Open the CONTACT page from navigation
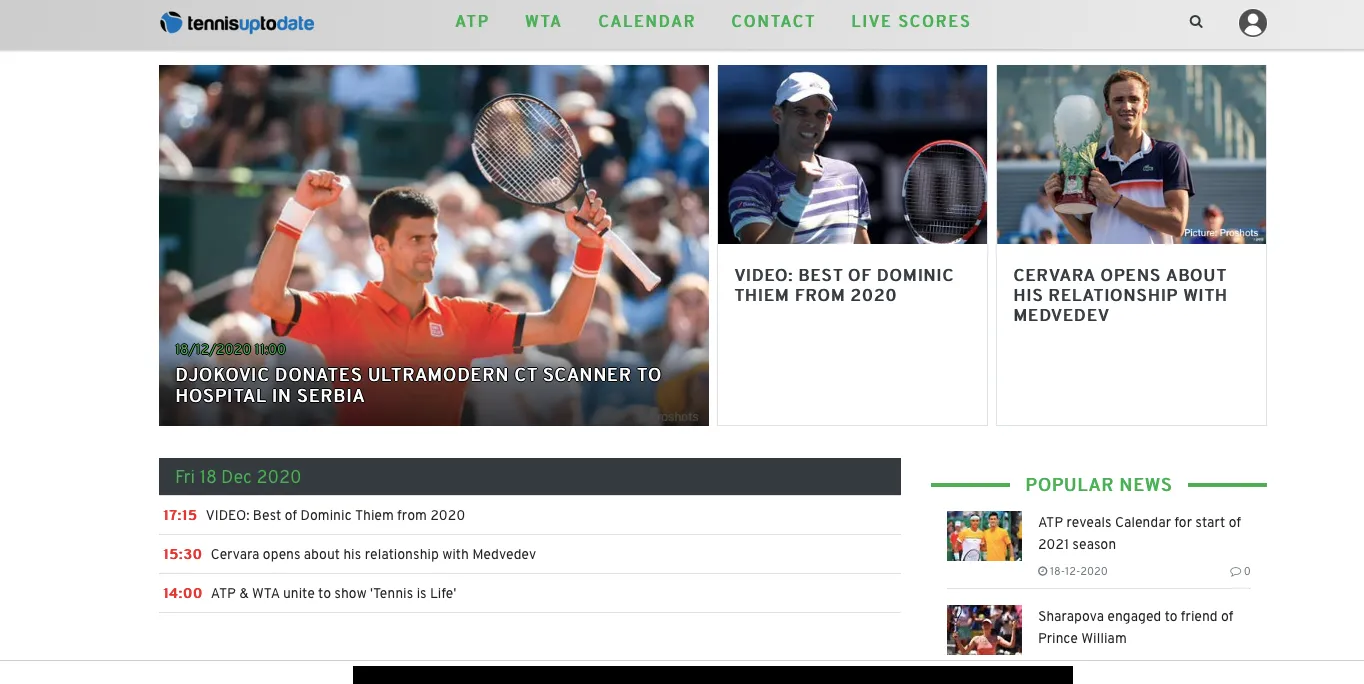Viewport: 1364px width, 684px height. 773,21
